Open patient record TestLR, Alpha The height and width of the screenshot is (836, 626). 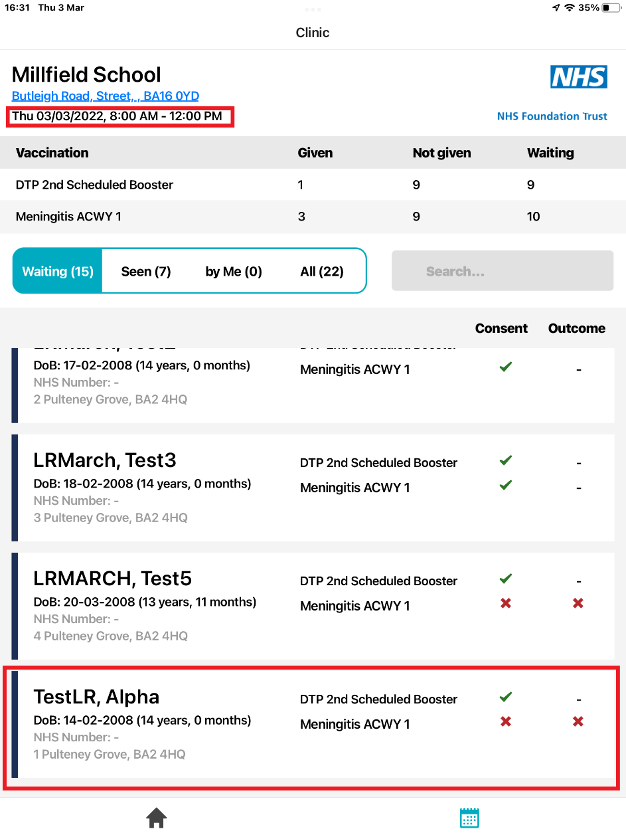coord(96,697)
